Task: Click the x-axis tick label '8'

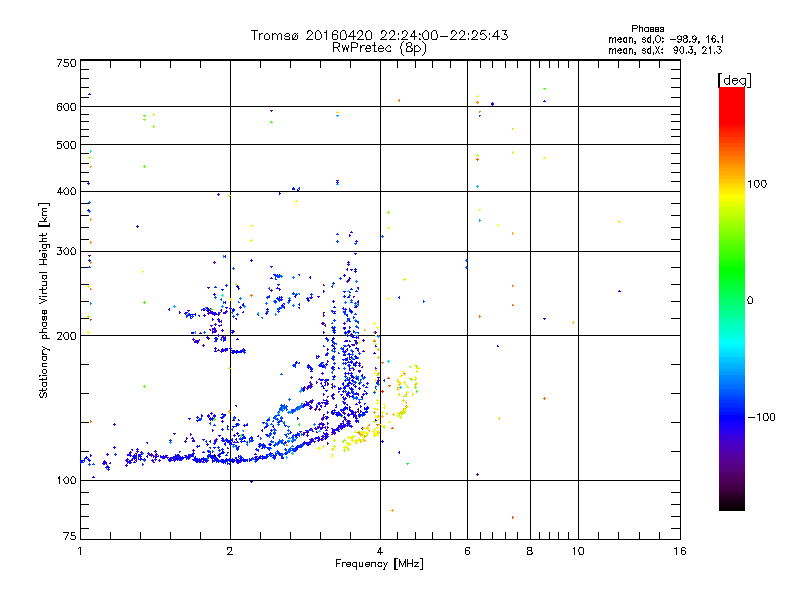Action: coord(530,551)
